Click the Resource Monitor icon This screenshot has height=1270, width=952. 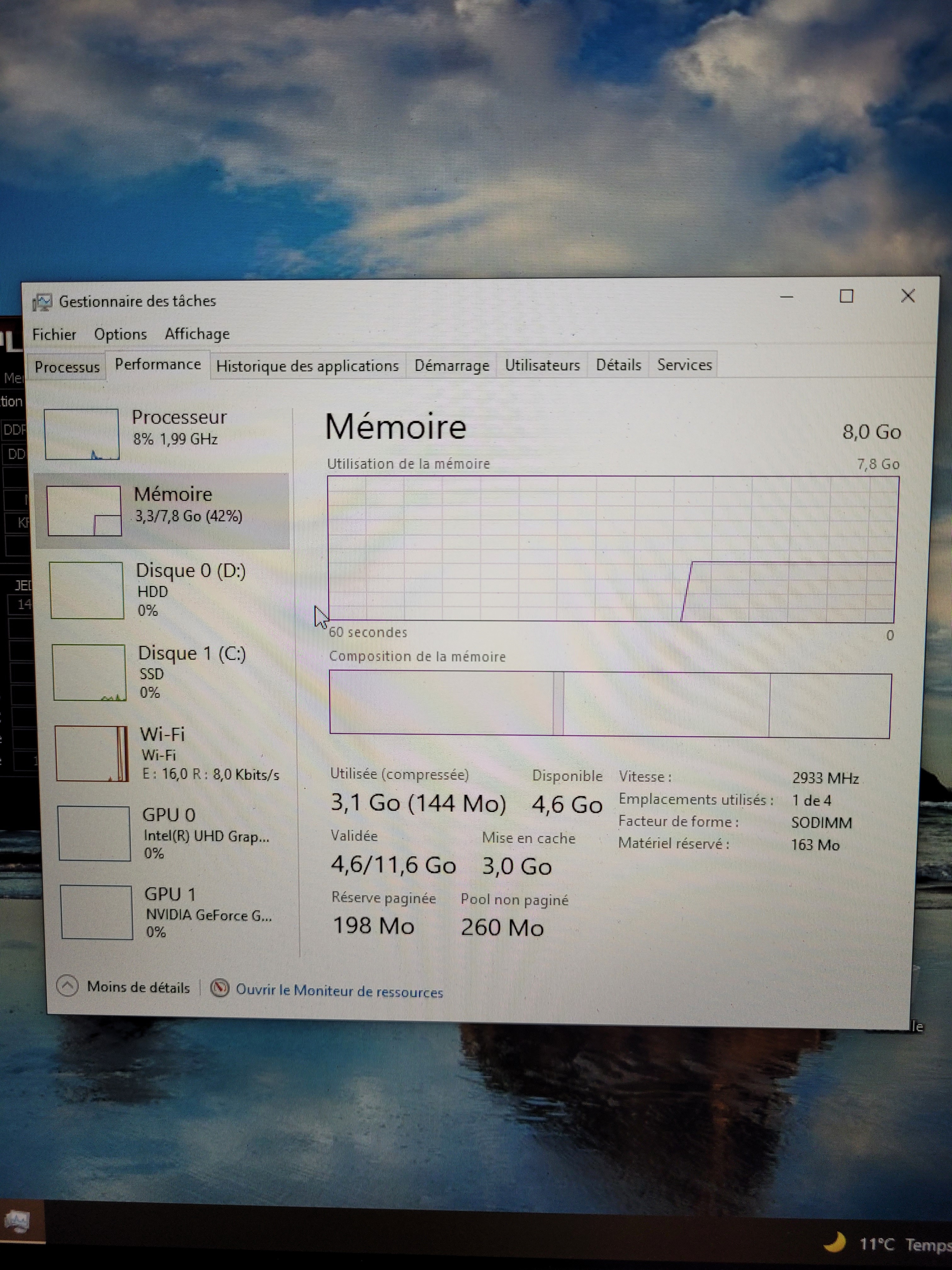tap(219, 988)
